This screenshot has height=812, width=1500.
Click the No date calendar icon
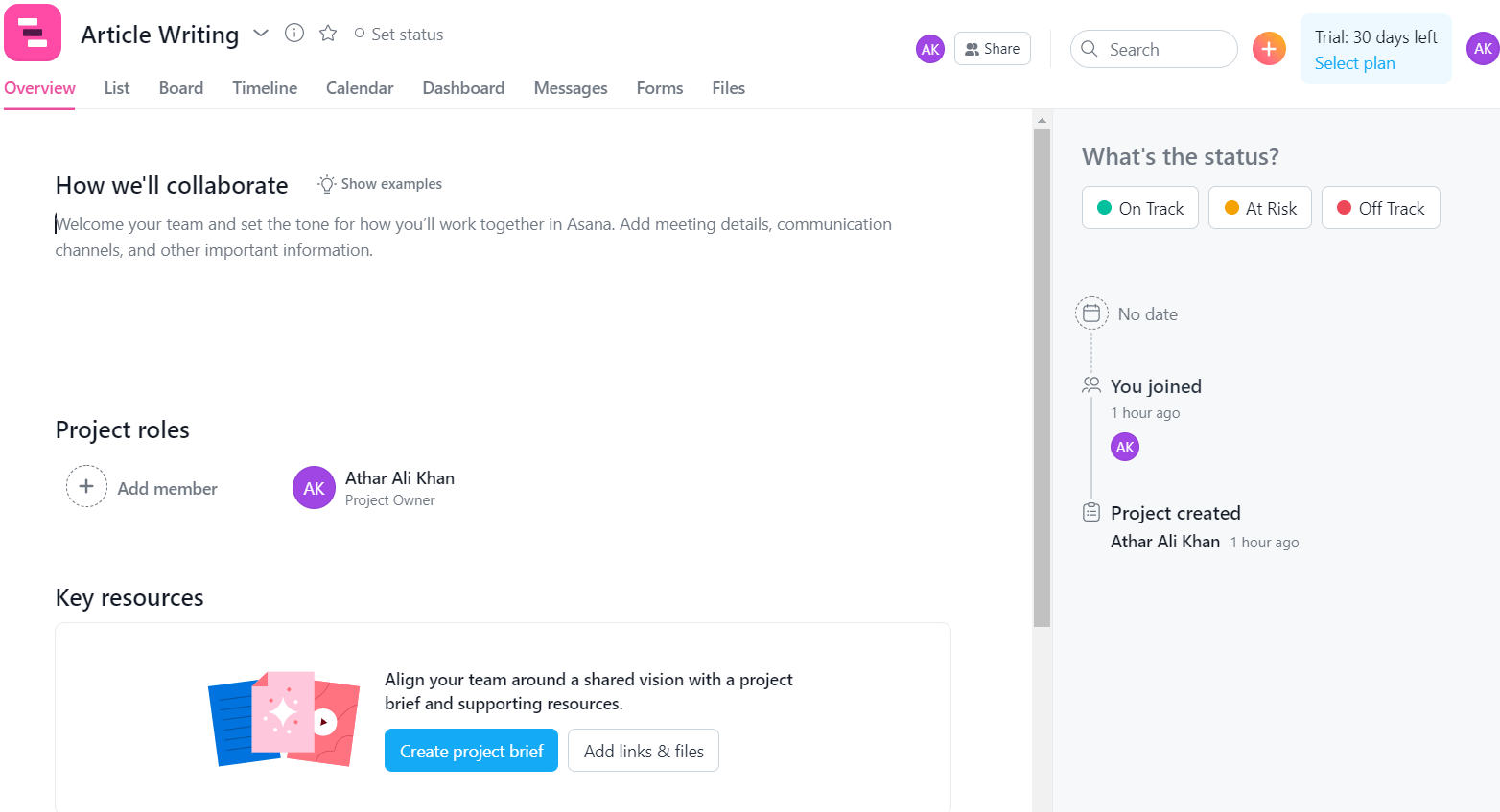(1091, 313)
